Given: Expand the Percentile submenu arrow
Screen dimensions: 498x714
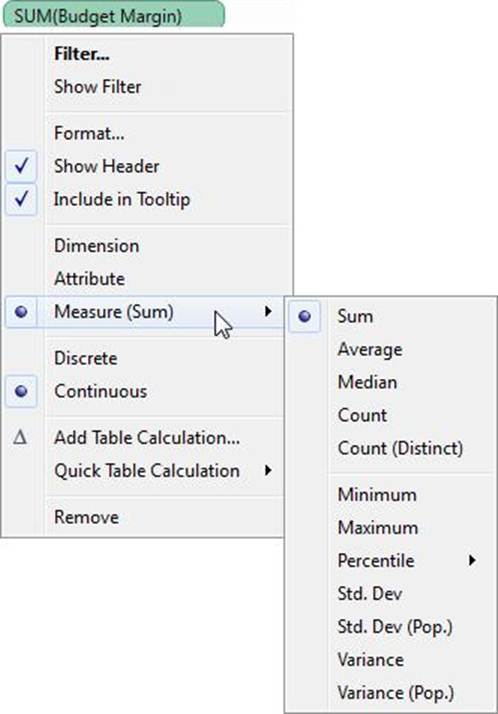Looking at the screenshot, I should [472, 560].
